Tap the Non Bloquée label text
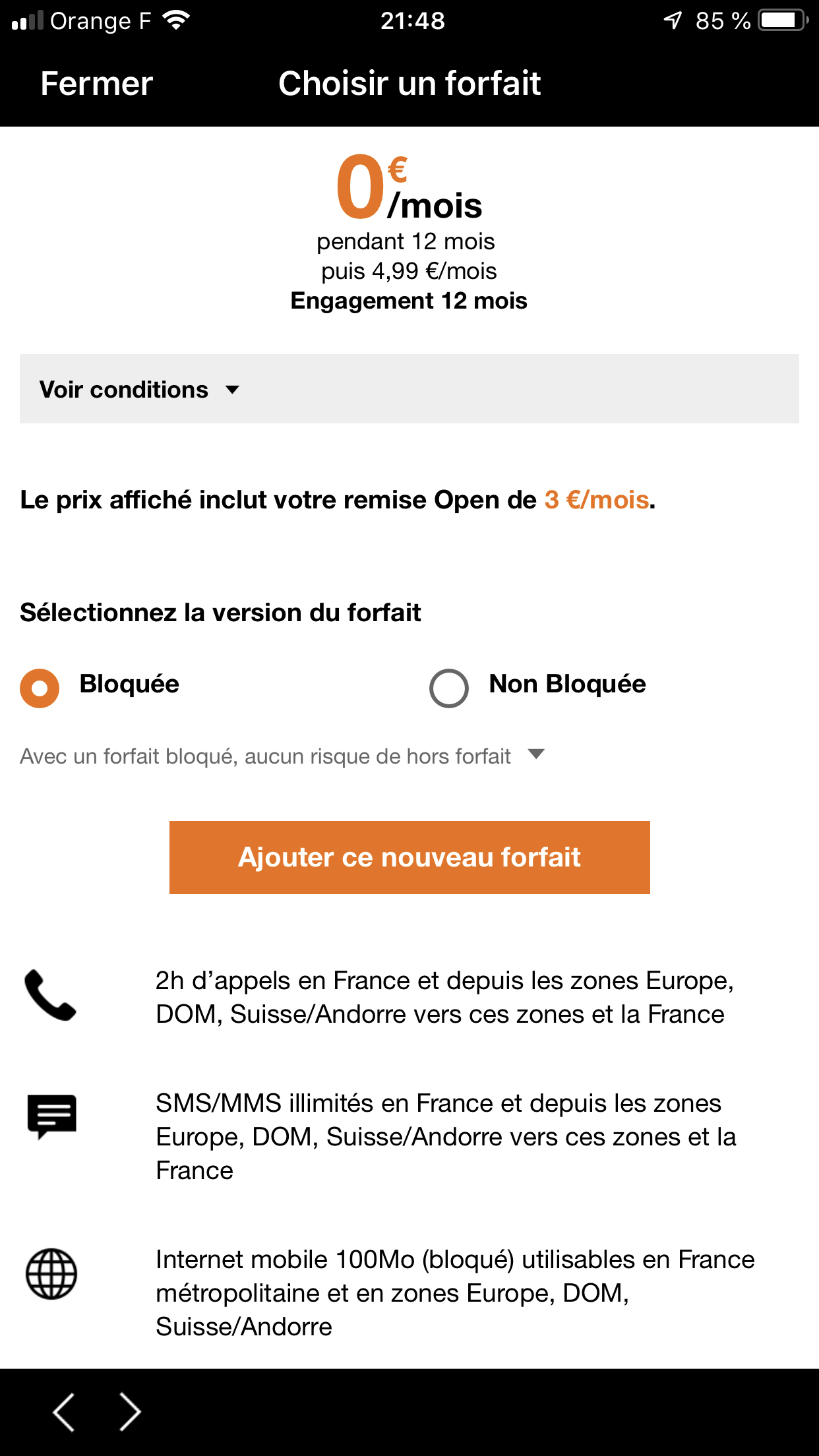 pyautogui.click(x=567, y=684)
